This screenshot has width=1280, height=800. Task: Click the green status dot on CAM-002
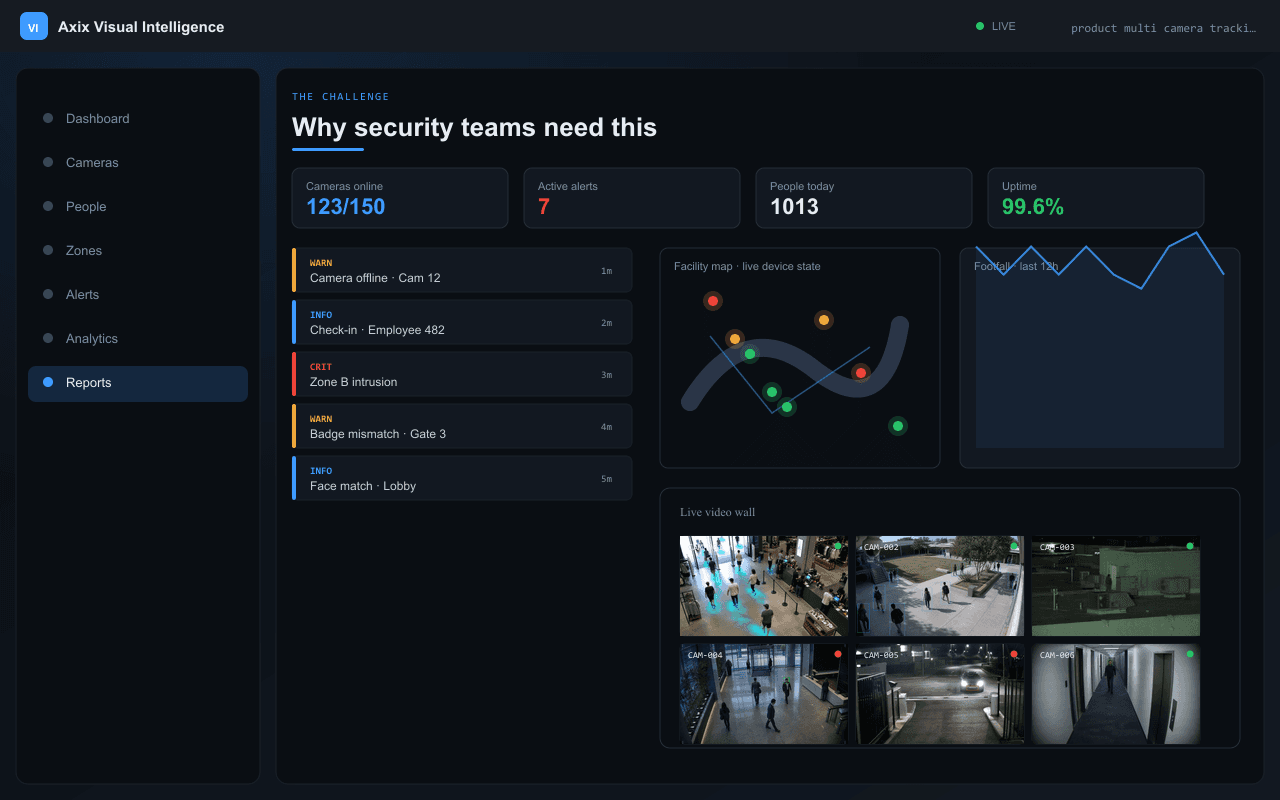pos(1014,546)
